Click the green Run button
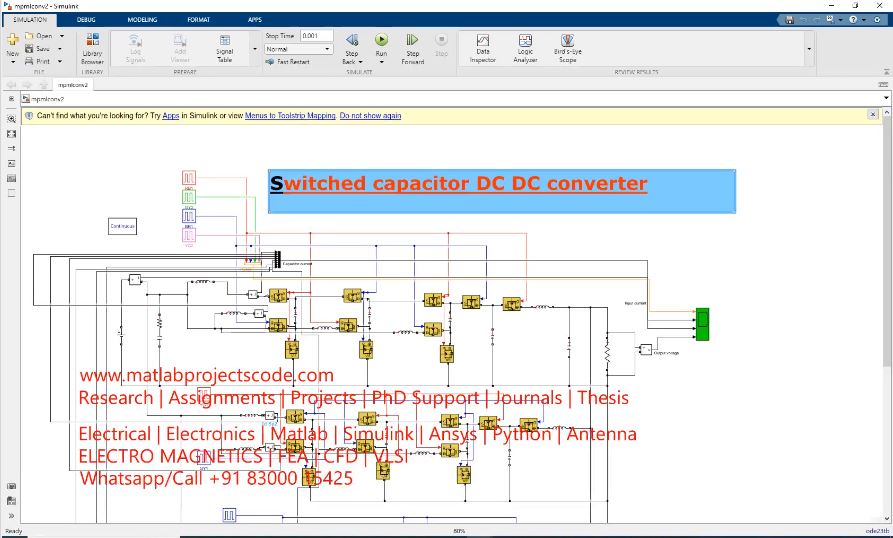Screen dimensions: 893x538 (382, 40)
